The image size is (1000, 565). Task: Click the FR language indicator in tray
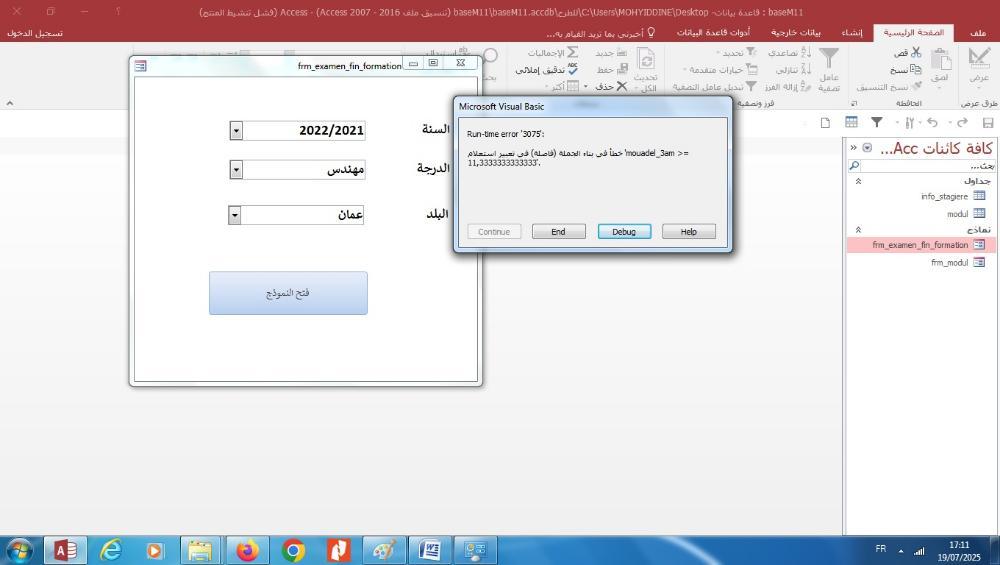[x=881, y=549]
